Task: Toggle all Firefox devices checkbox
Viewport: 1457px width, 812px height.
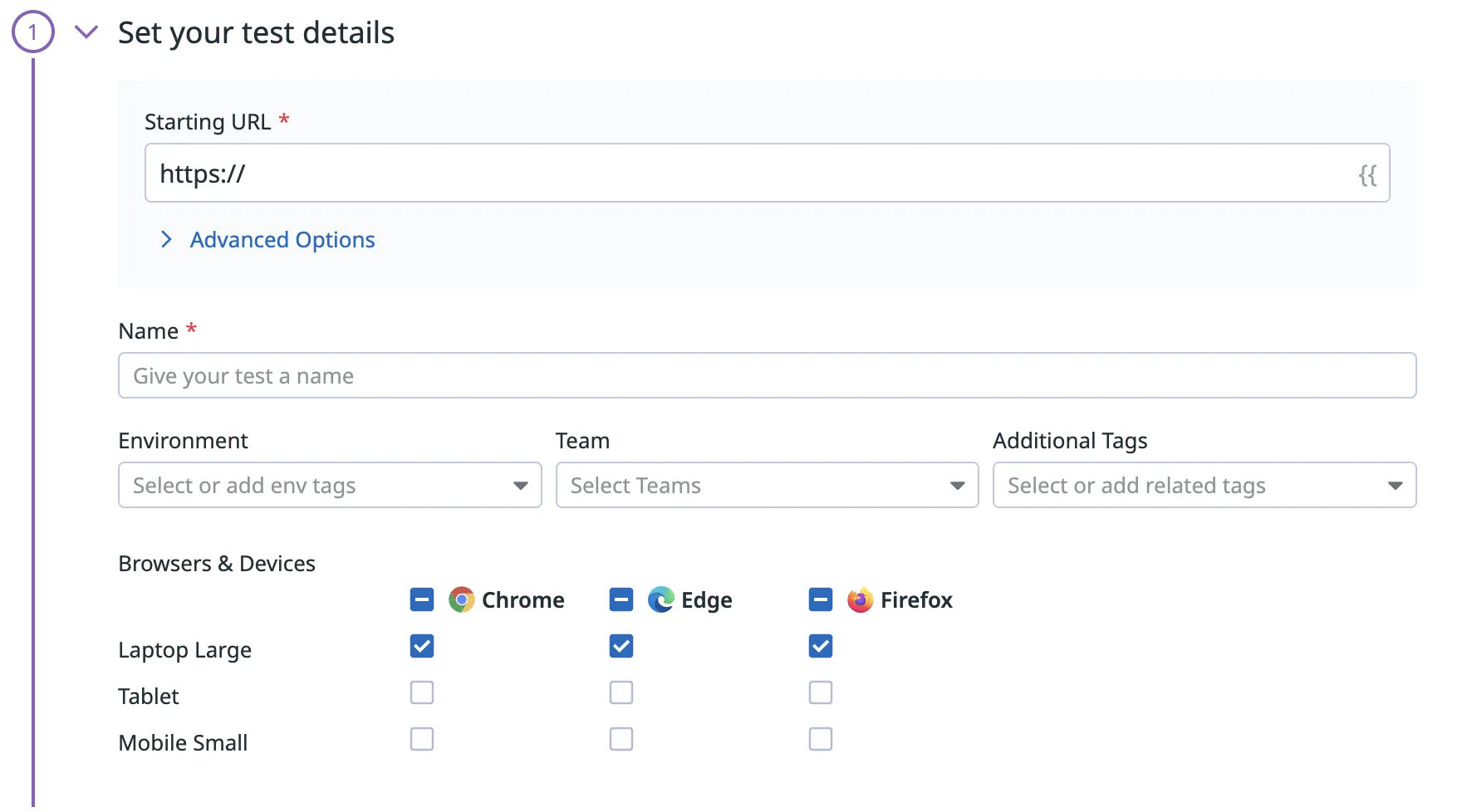Action: (821, 599)
